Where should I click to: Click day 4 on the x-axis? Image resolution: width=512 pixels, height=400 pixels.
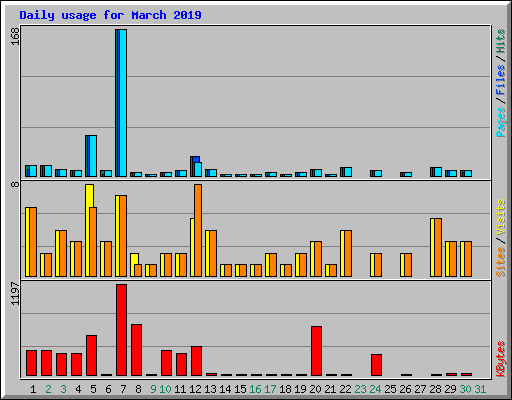click(78, 389)
